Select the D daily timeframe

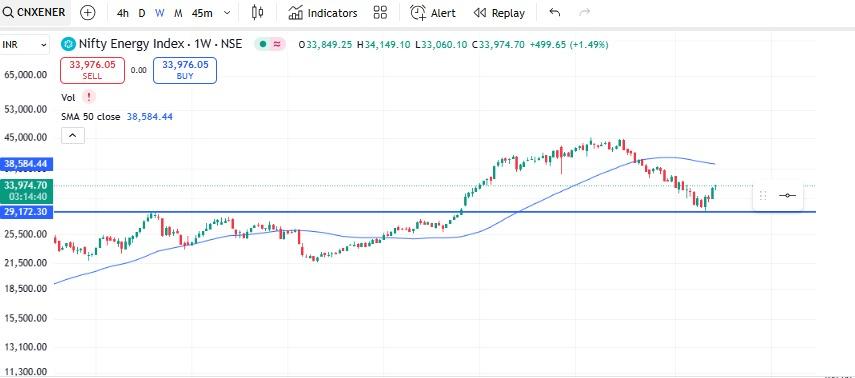pos(142,13)
